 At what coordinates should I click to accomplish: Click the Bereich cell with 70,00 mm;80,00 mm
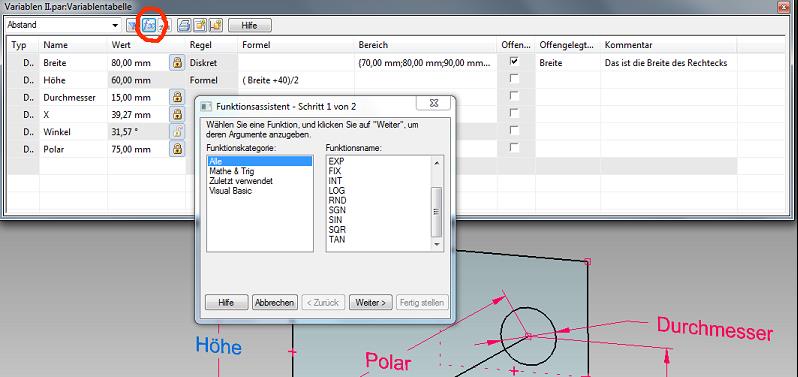tap(426, 63)
